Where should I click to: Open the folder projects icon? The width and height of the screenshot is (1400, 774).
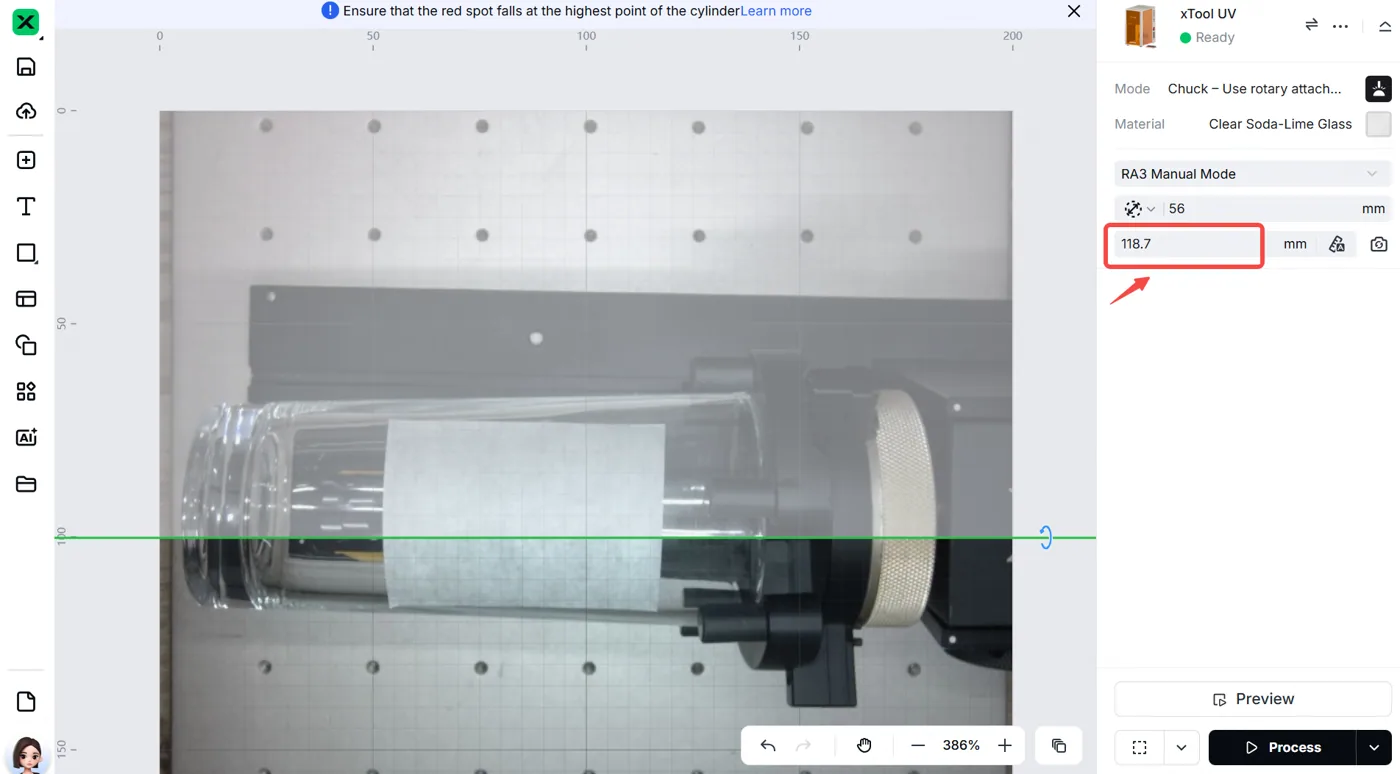[26, 484]
